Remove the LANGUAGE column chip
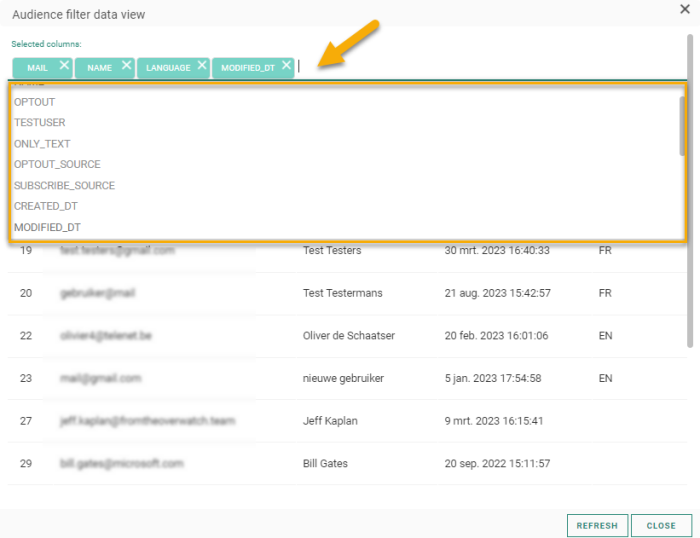This screenshot has height=538, width=700. (x=202, y=65)
